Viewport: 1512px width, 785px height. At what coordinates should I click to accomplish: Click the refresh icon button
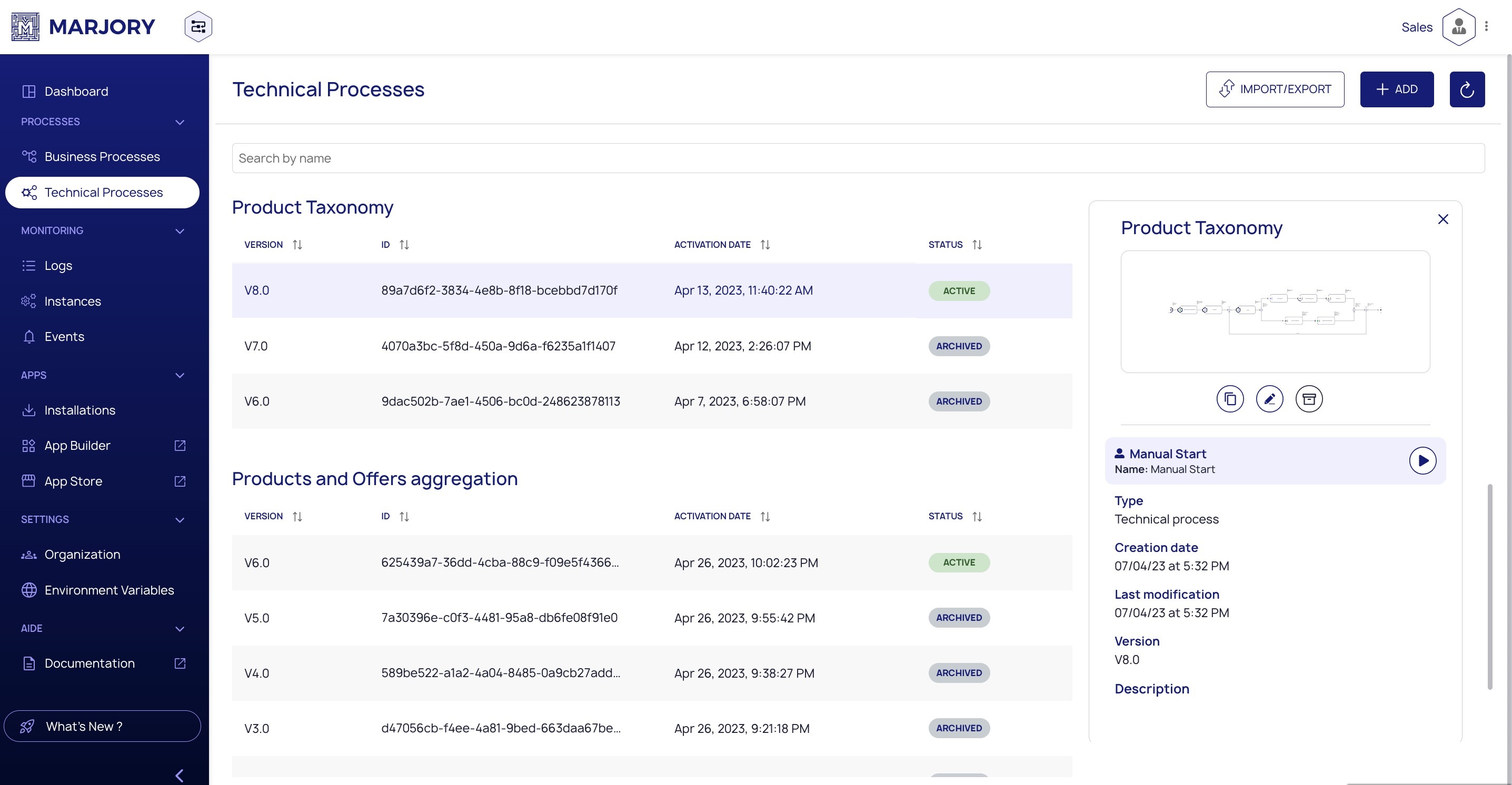click(x=1466, y=89)
